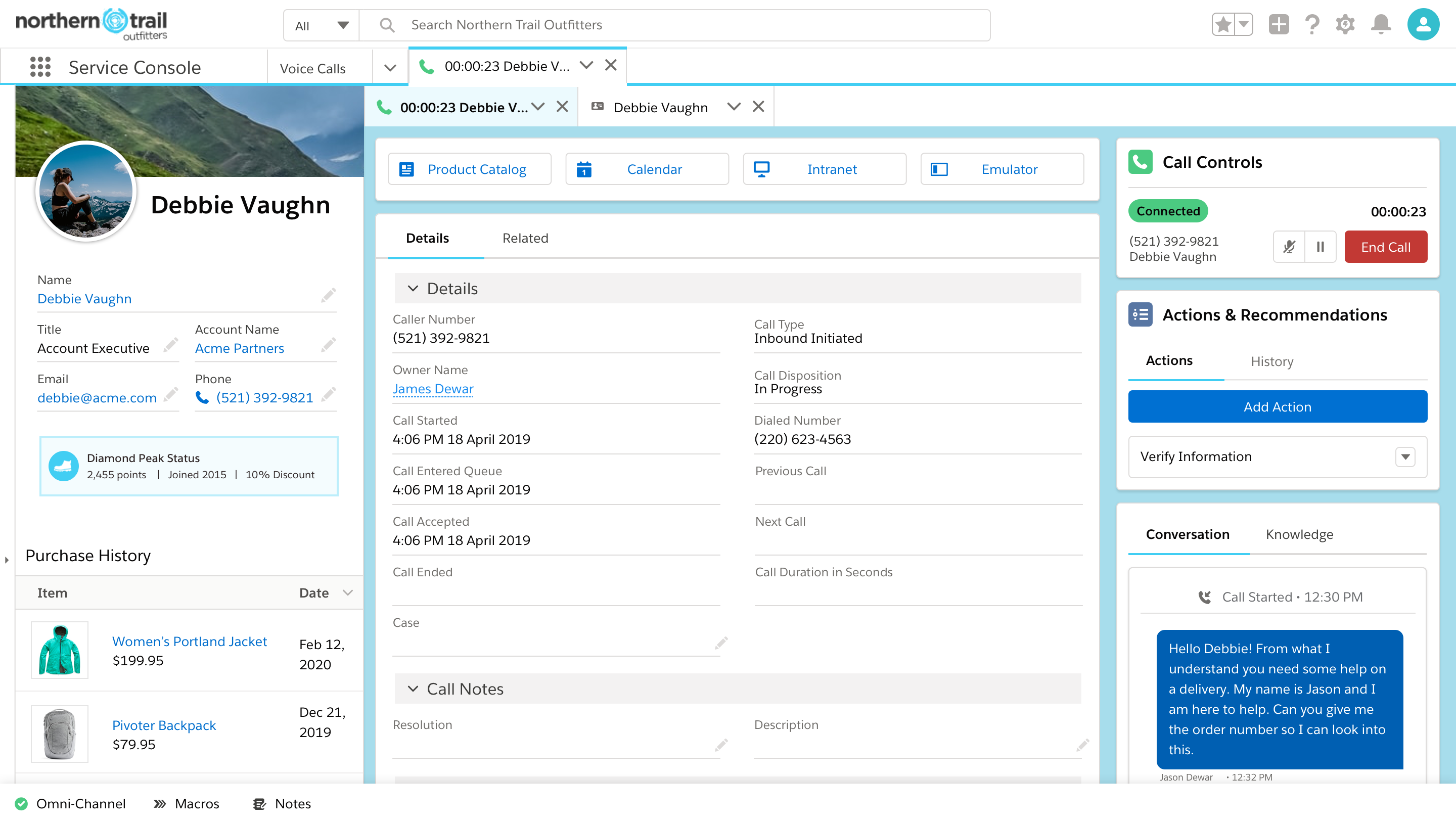Pause the current call

[x=1321, y=246]
